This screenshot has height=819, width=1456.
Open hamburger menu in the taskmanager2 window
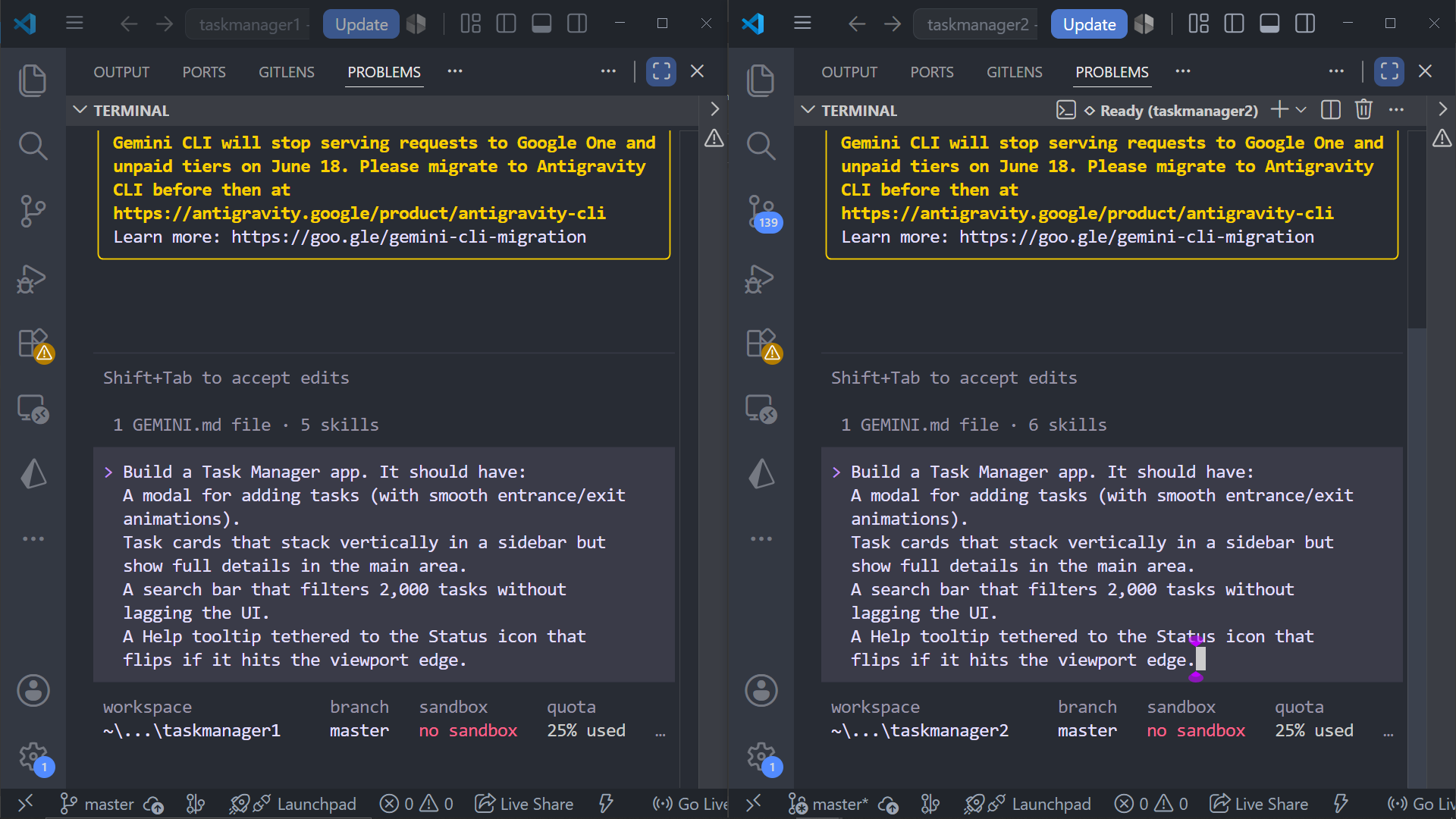pyautogui.click(x=802, y=24)
